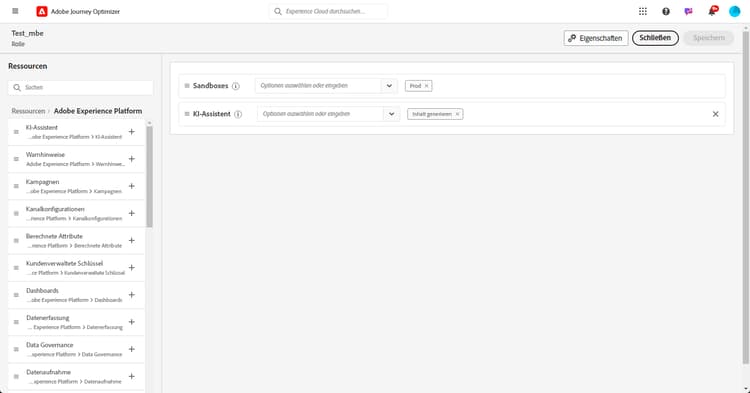Add the Datenerfassung resource with plus

coord(132,322)
